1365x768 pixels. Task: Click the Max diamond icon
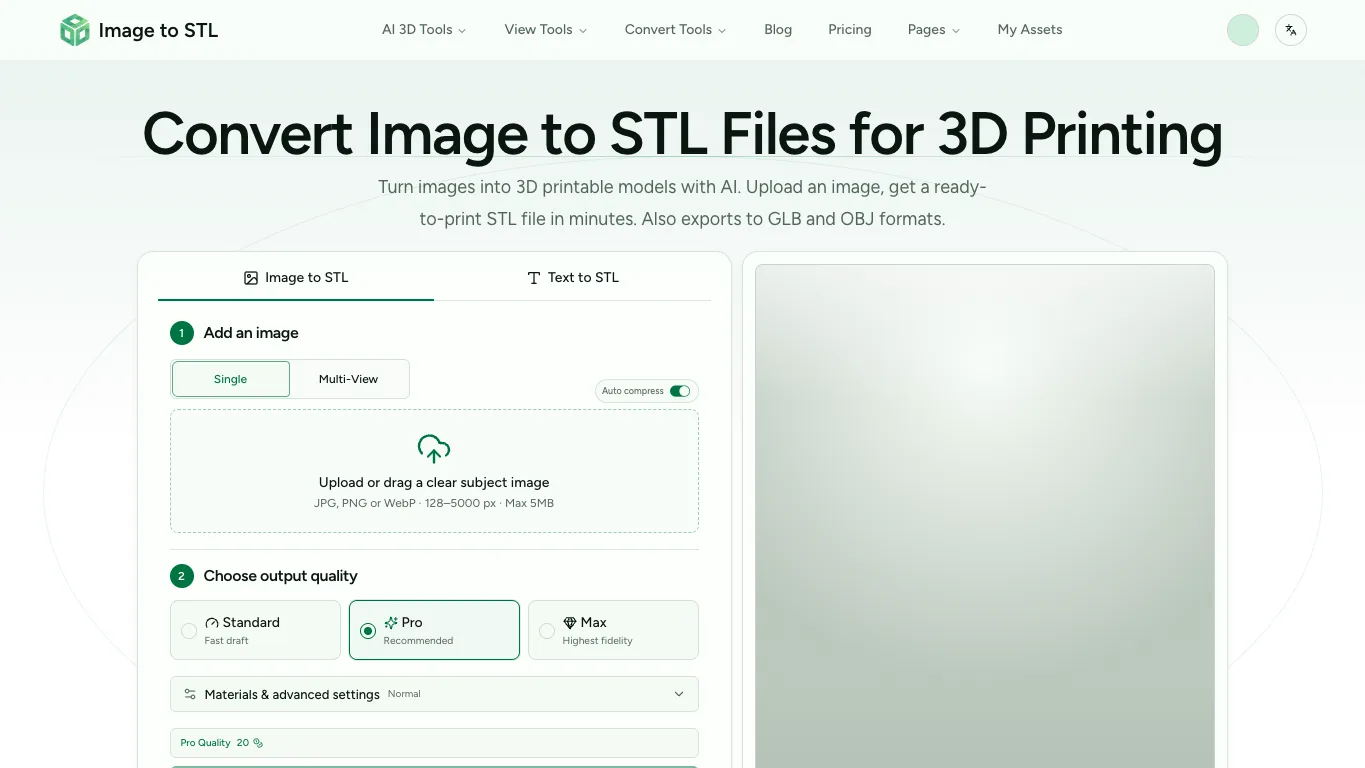coord(570,622)
